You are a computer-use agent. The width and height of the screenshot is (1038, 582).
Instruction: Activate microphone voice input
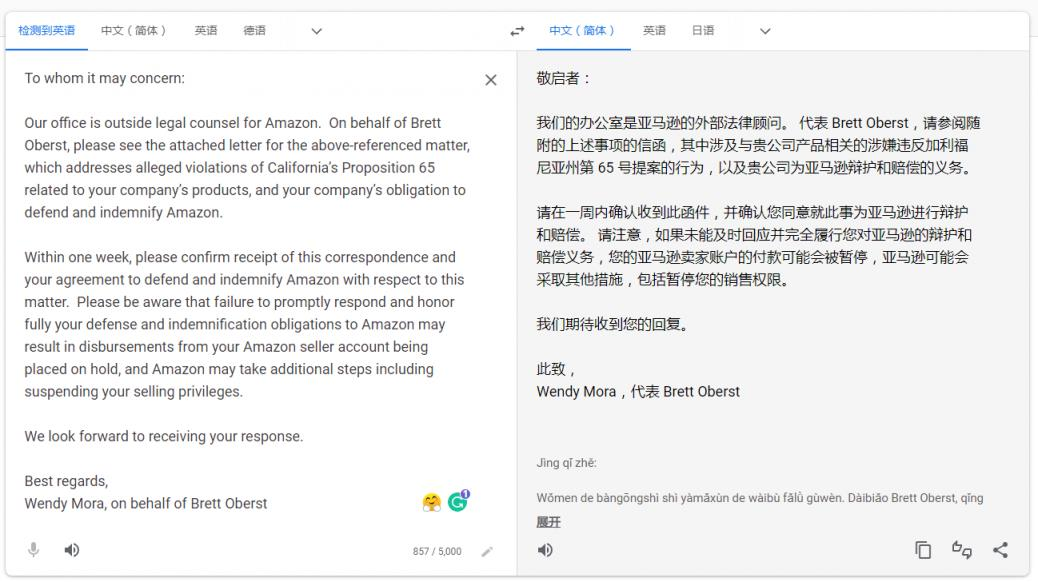point(34,550)
